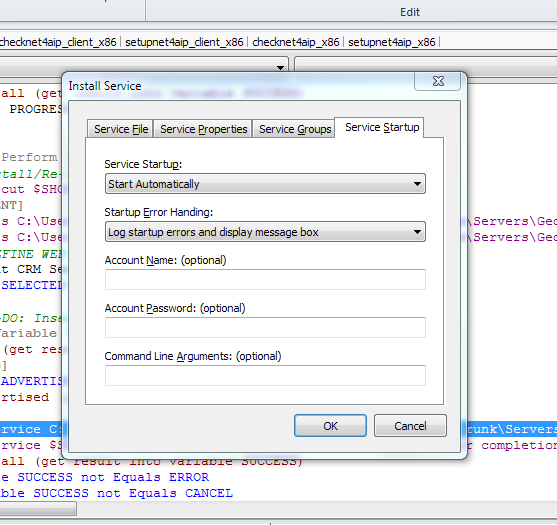The image size is (557, 525).
Task: Switch to the Service File tab
Action: [x=120, y=129]
